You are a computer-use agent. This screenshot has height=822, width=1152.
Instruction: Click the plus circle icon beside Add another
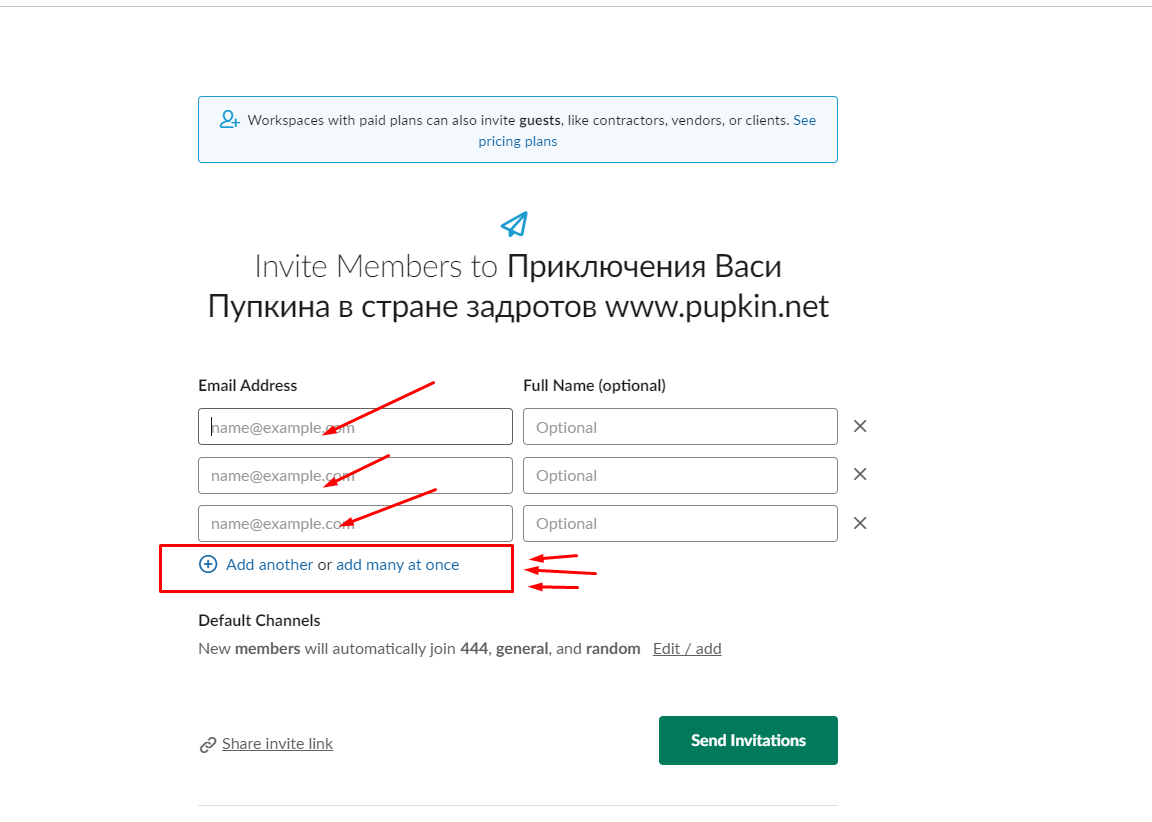(208, 564)
